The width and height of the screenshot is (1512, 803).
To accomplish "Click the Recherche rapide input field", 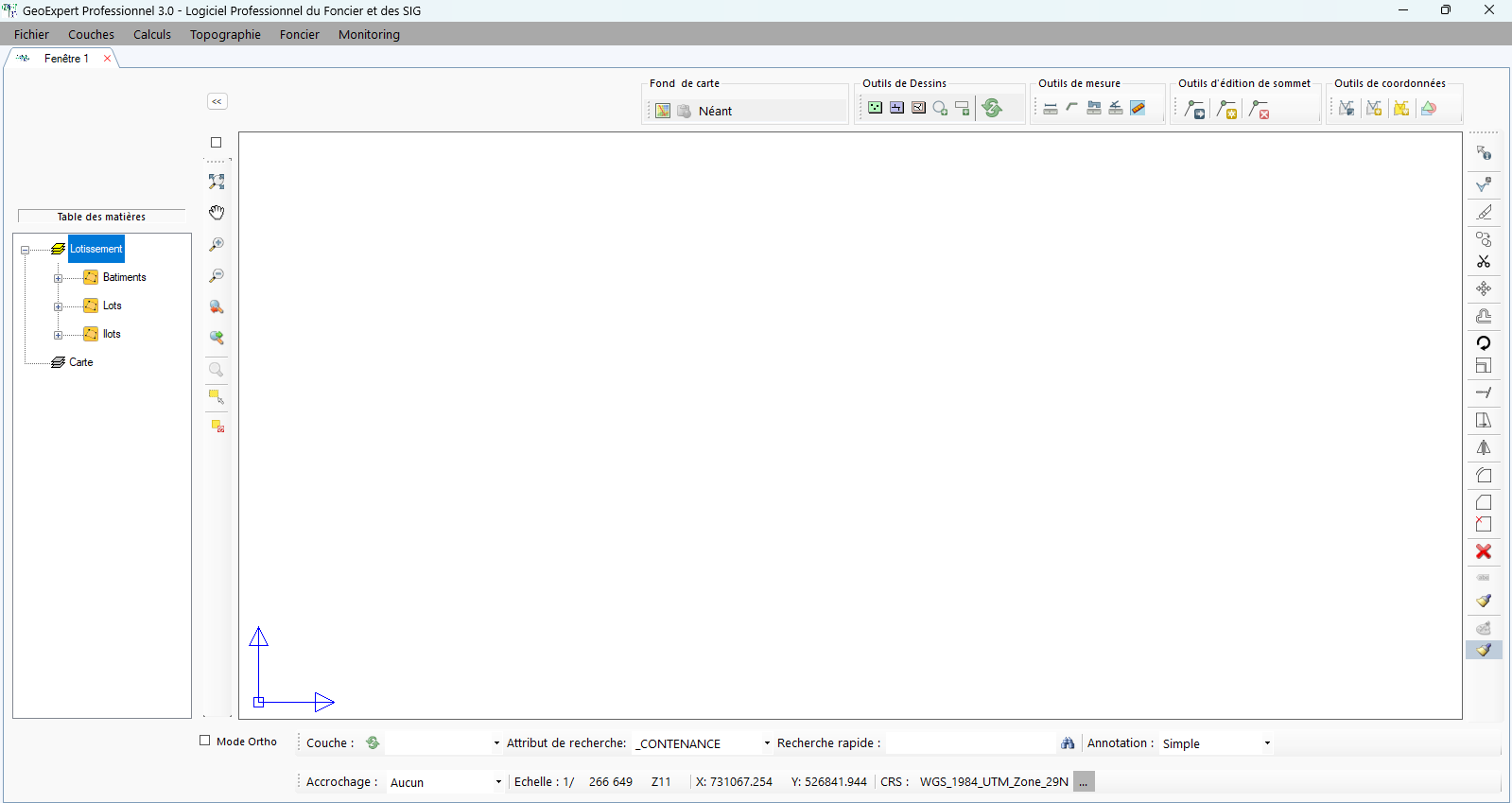I will pos(970,743).
